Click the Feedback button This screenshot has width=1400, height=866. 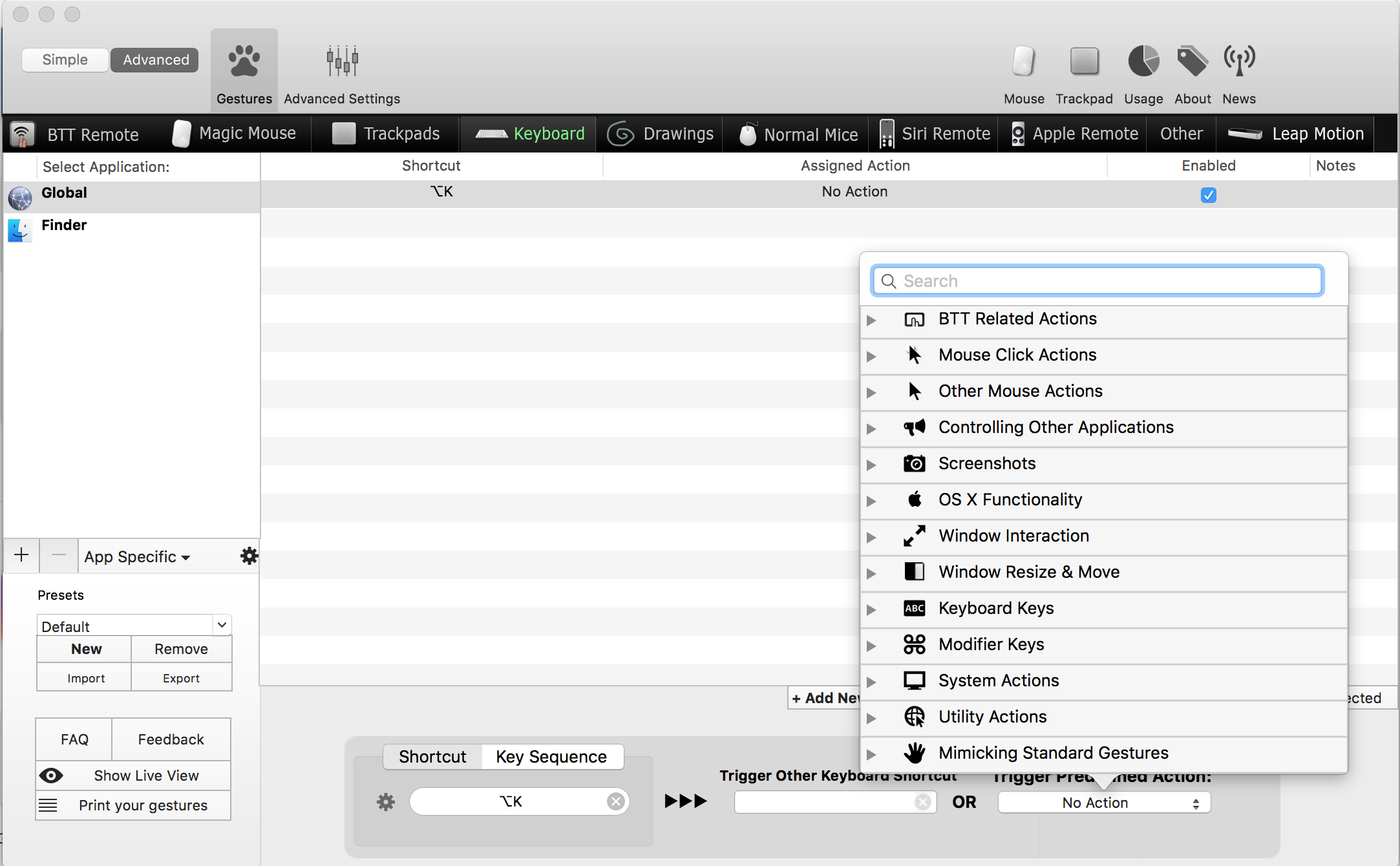pos(171,739)
